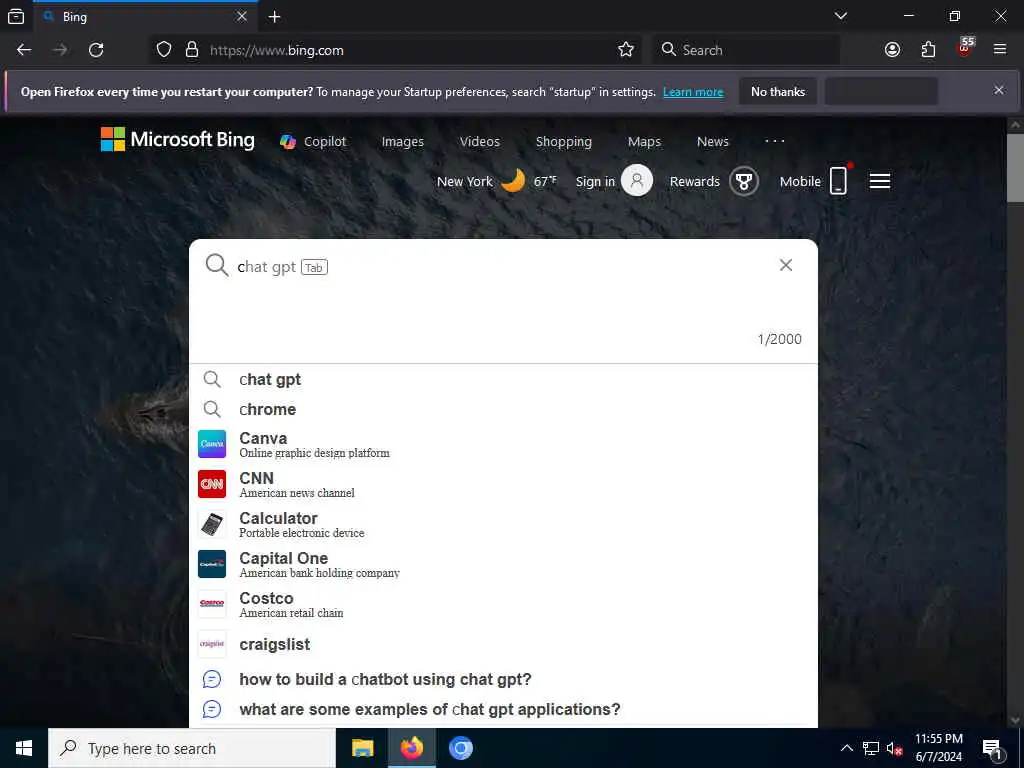1024x768 pixels.
Task: Open the Extensions puzzle icon
Action: [928, 50]
